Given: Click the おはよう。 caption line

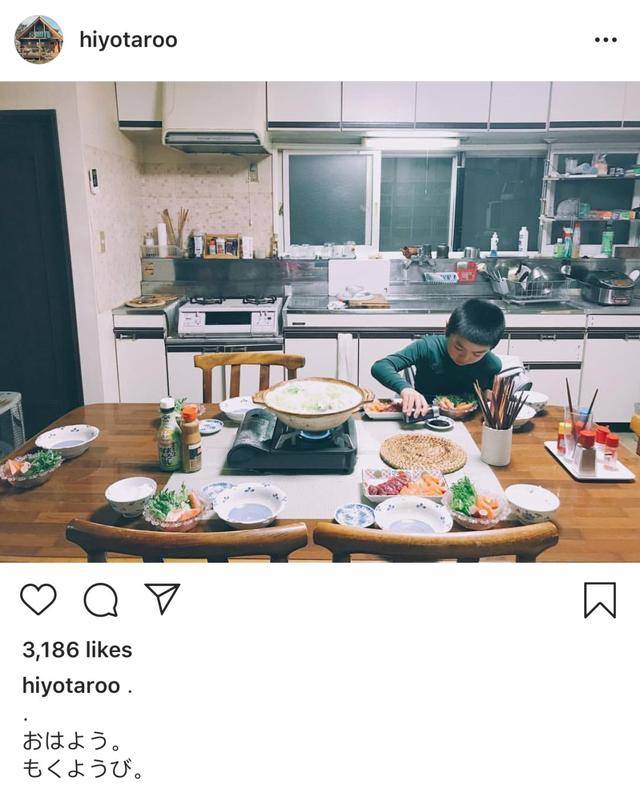Looking at the screenshot, I should pos(72,741).
